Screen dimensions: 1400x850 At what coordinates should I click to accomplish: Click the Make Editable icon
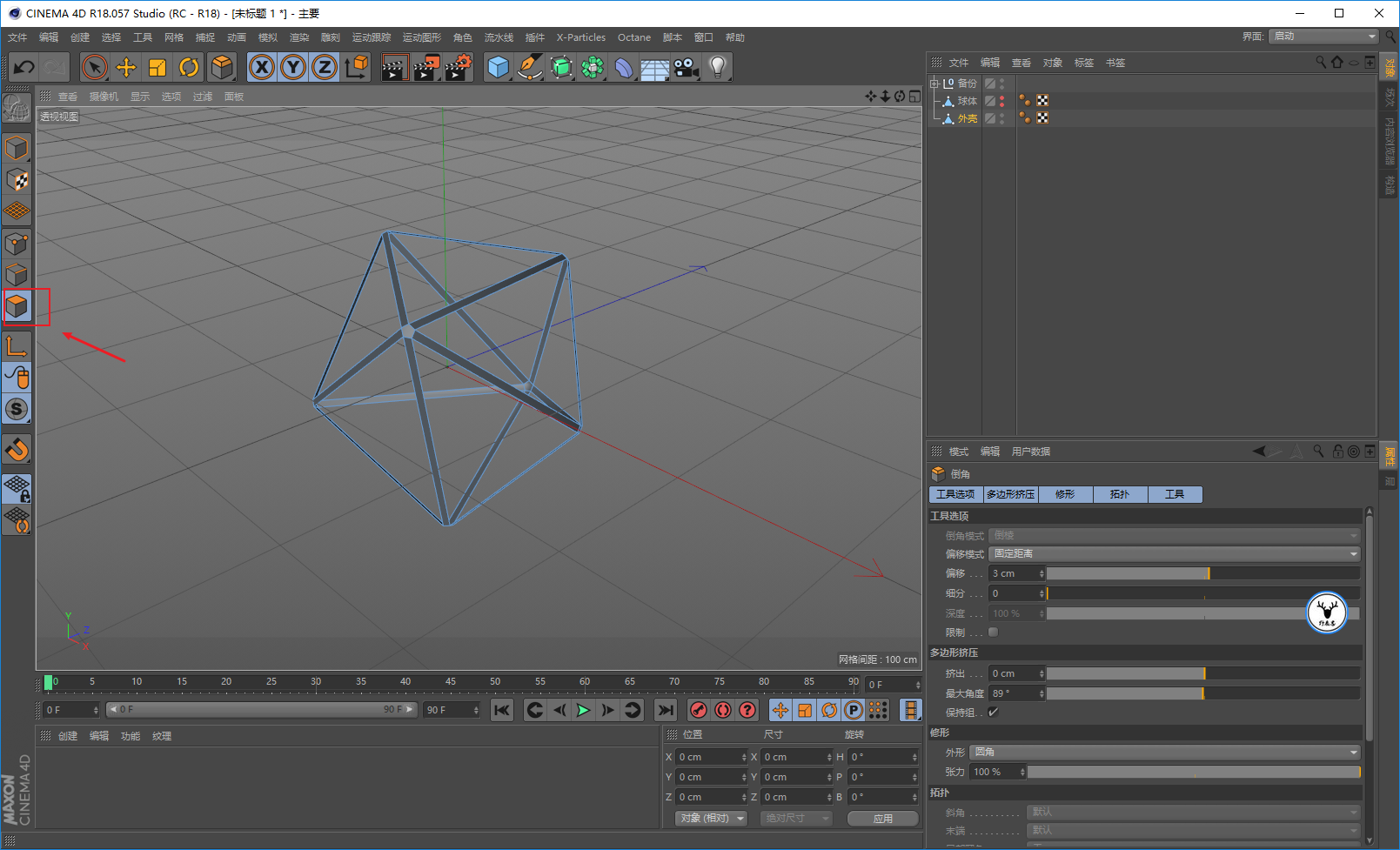point(17,108)
